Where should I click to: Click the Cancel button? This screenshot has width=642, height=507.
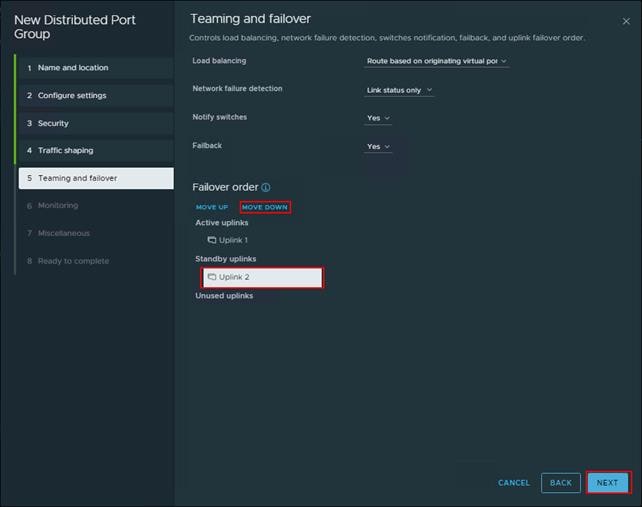[x=514, y=483]
